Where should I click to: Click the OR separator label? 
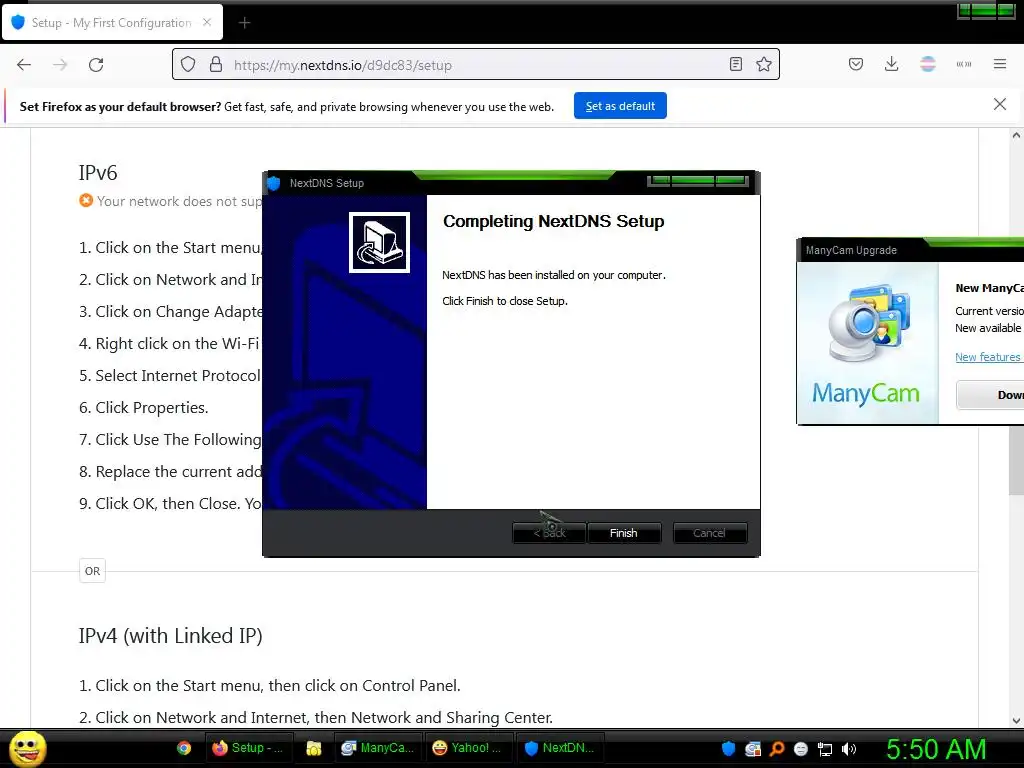92,571
